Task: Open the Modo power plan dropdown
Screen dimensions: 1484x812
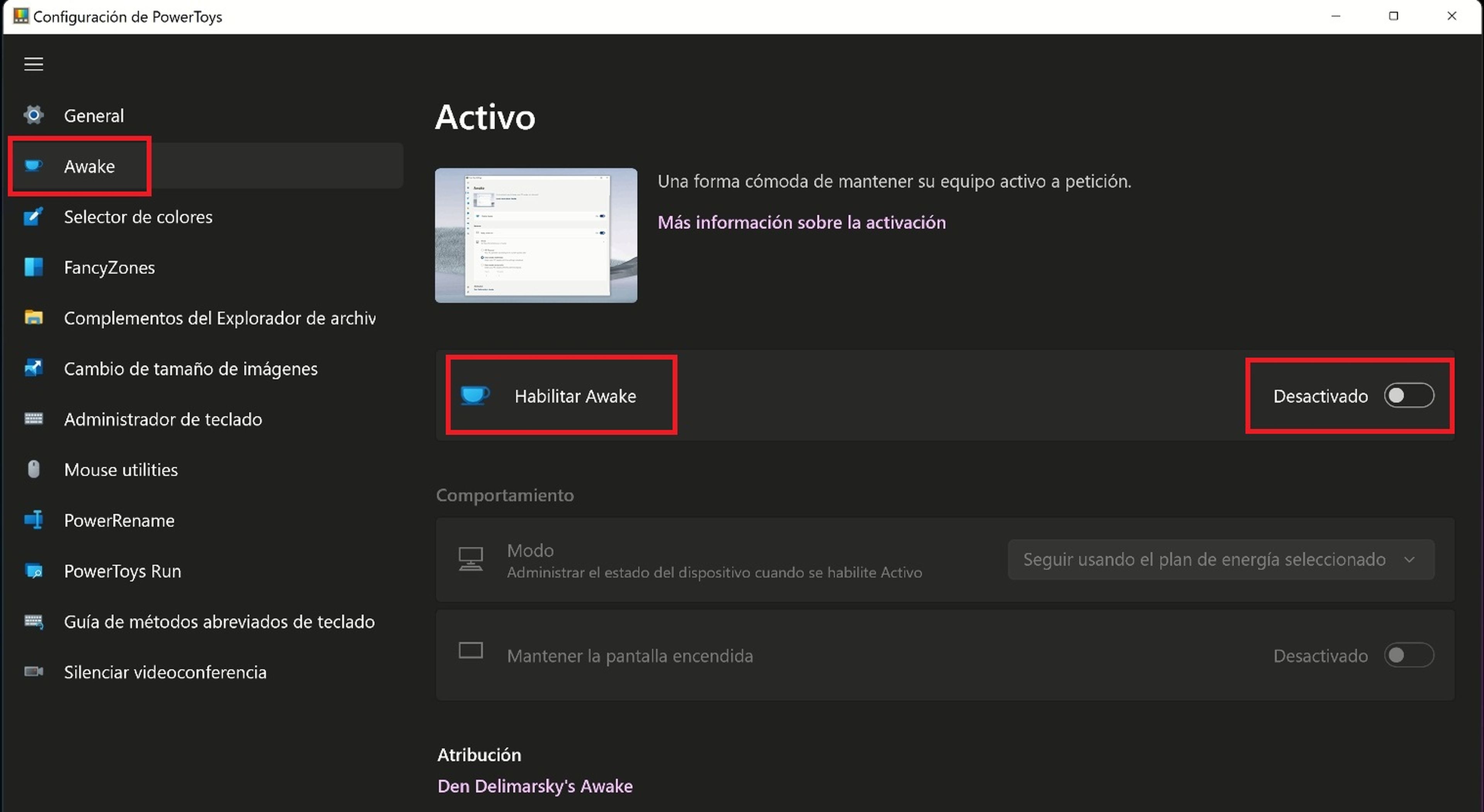Action: [1204, 559]
